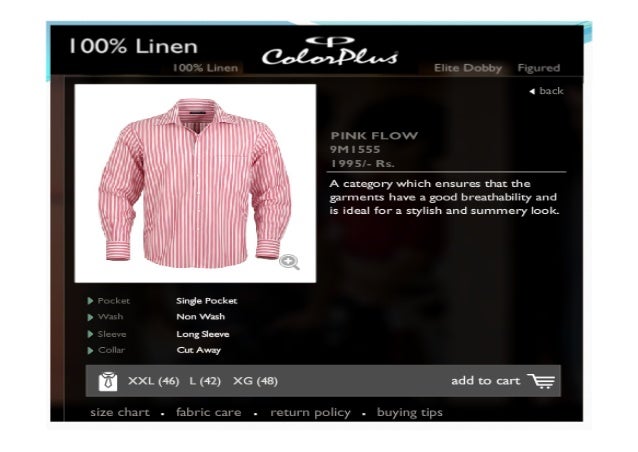638x452 pixels.
Task: Click the add to cart button
Action: pyautogui.click(x=503, y=381)
